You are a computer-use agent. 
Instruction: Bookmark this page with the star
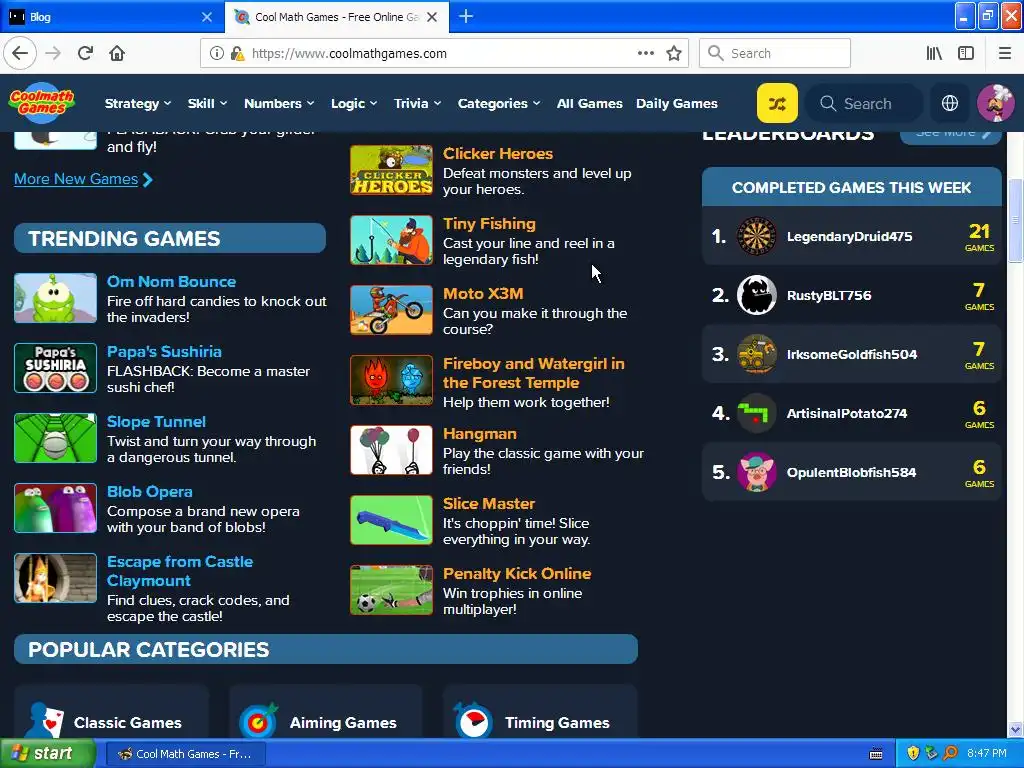click(x=674, y=54)
